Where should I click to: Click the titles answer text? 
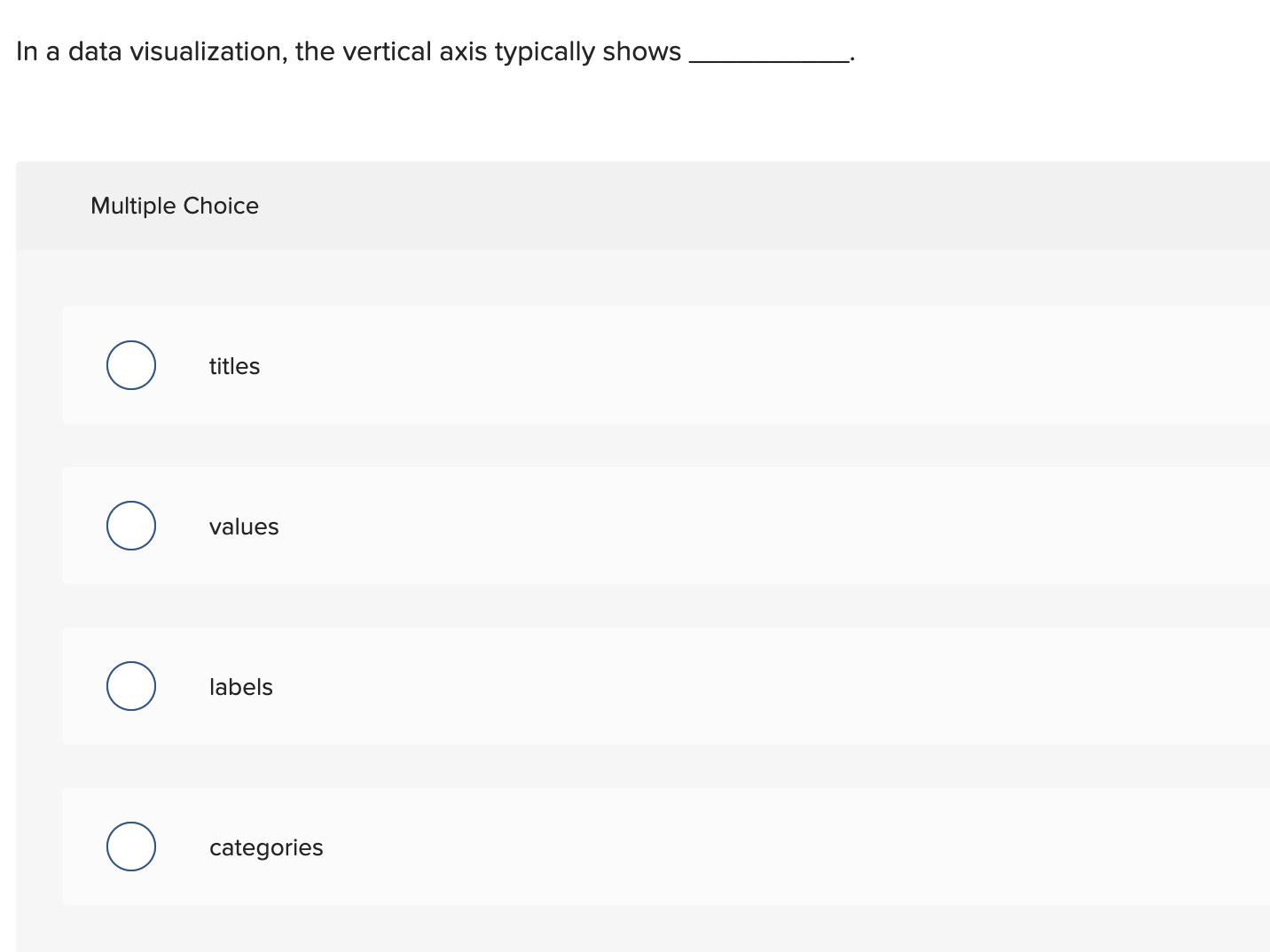pos(234,365)
